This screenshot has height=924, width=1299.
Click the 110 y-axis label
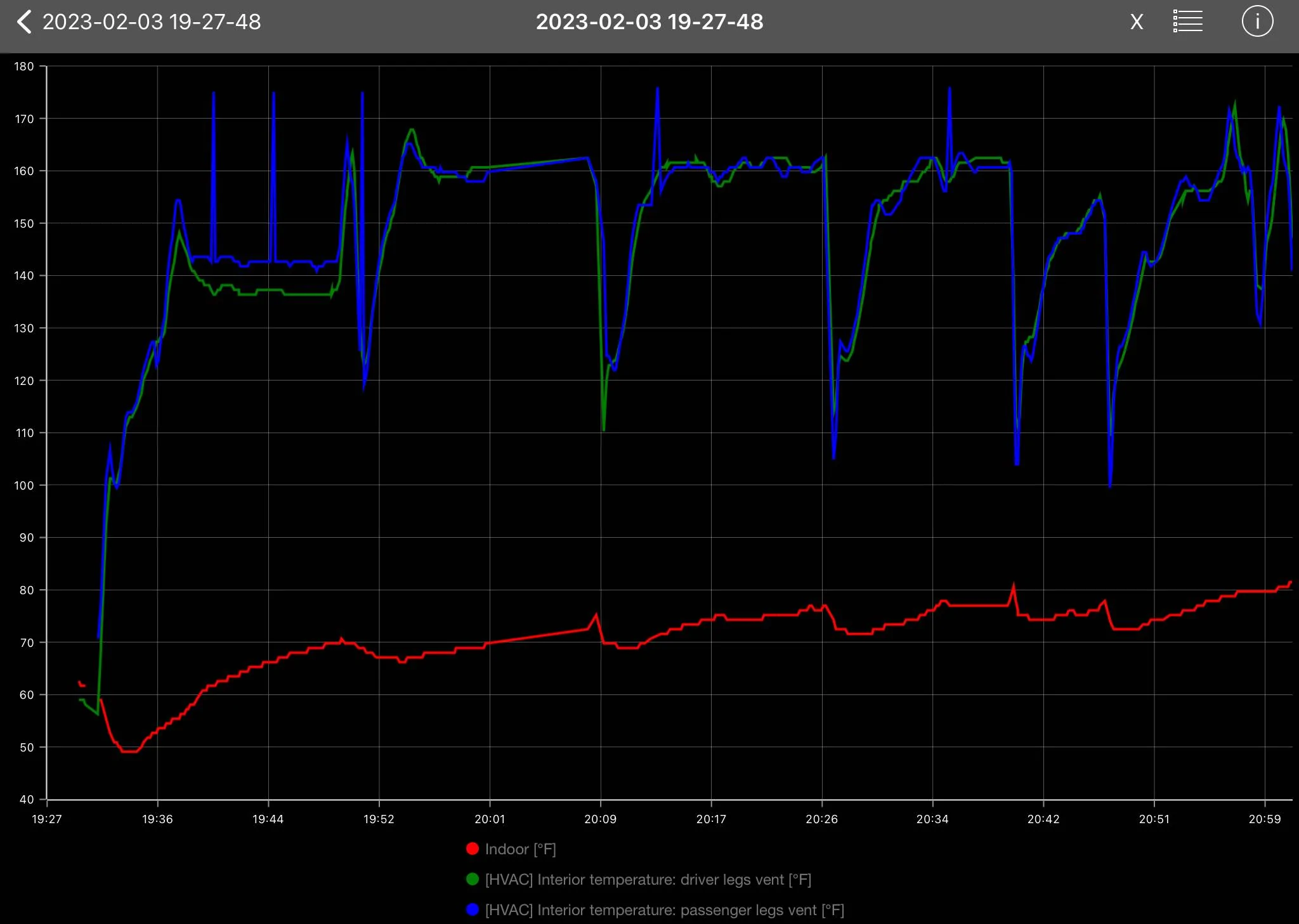[x=24, y=433]
